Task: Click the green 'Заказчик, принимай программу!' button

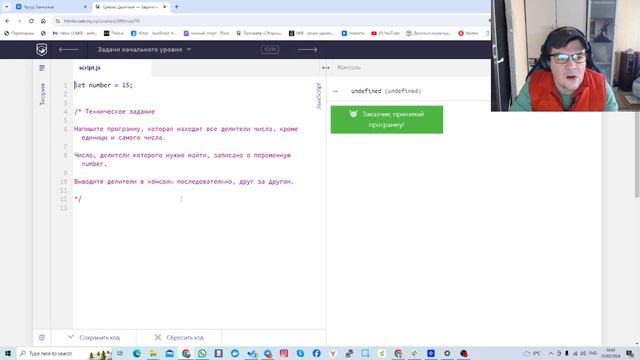Action: 387,120
